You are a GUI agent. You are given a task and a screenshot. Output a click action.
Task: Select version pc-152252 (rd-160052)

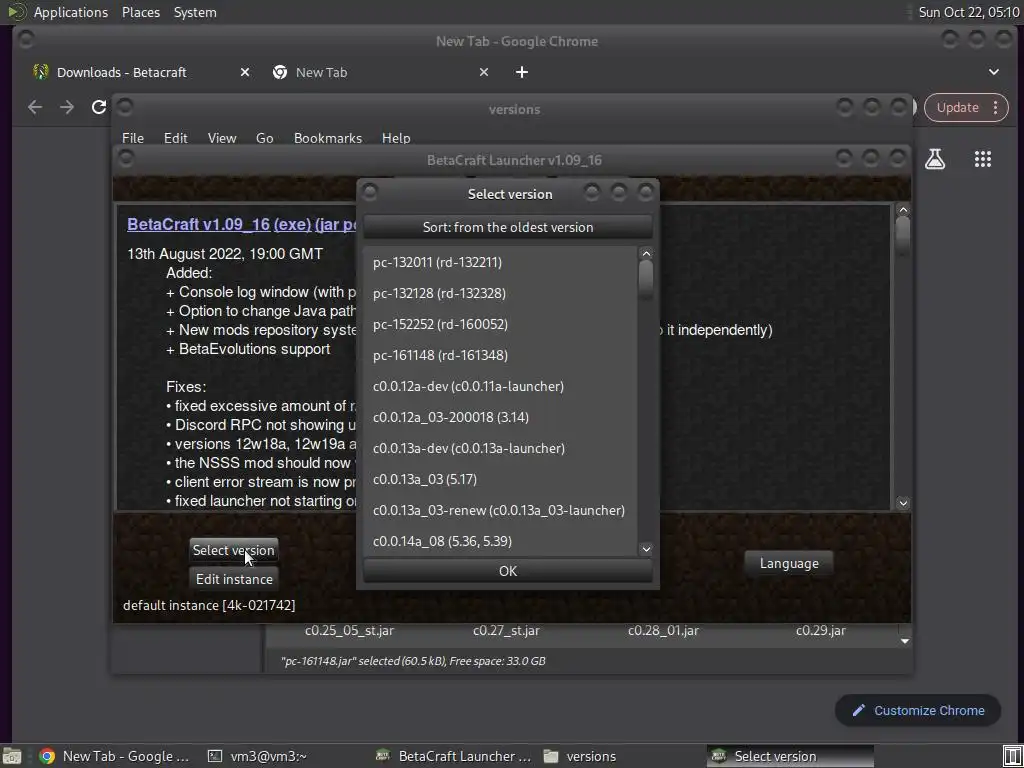click(x=500, y=324)
